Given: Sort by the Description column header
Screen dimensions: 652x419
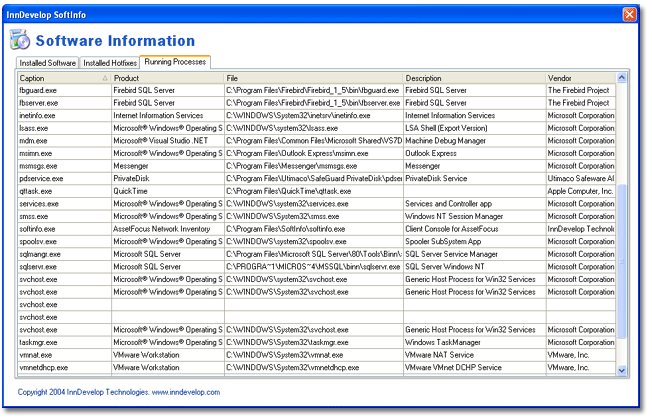Looking at the screenshot, I should coord(474,78).
